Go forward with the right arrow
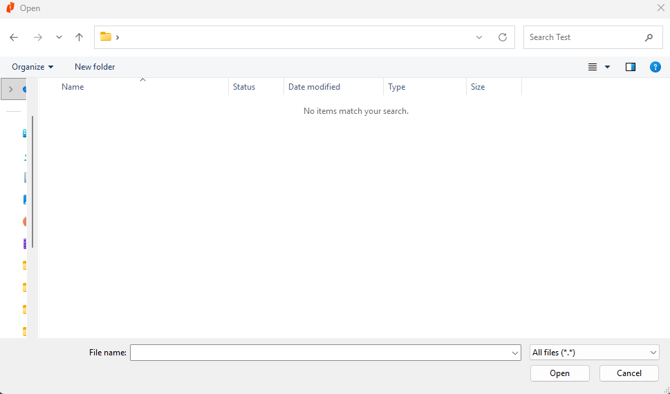670x394 pixels. click(x=38, y=38)
